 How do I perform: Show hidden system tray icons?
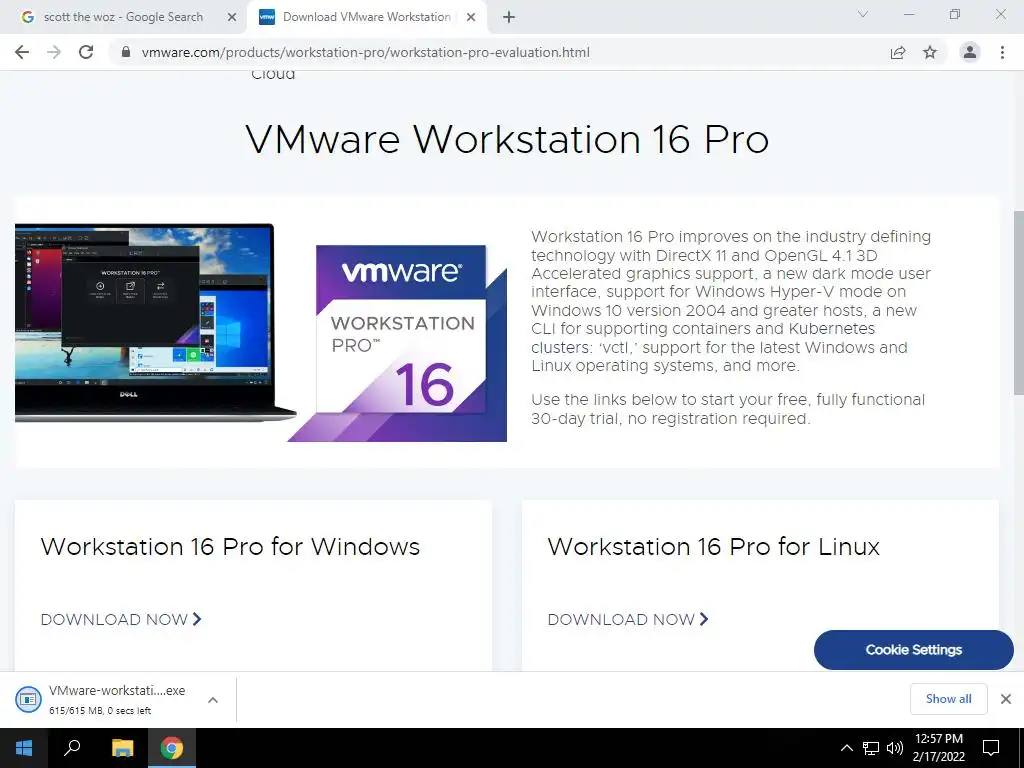(x=846, y=748)
